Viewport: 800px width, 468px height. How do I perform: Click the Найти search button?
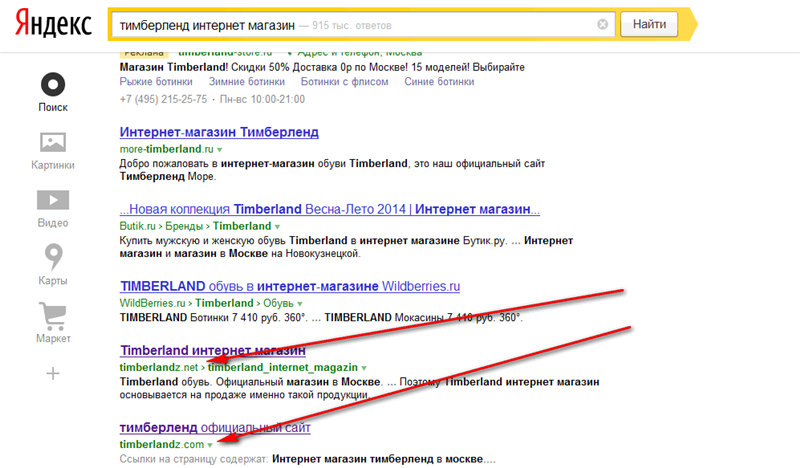tap(649, 24)
